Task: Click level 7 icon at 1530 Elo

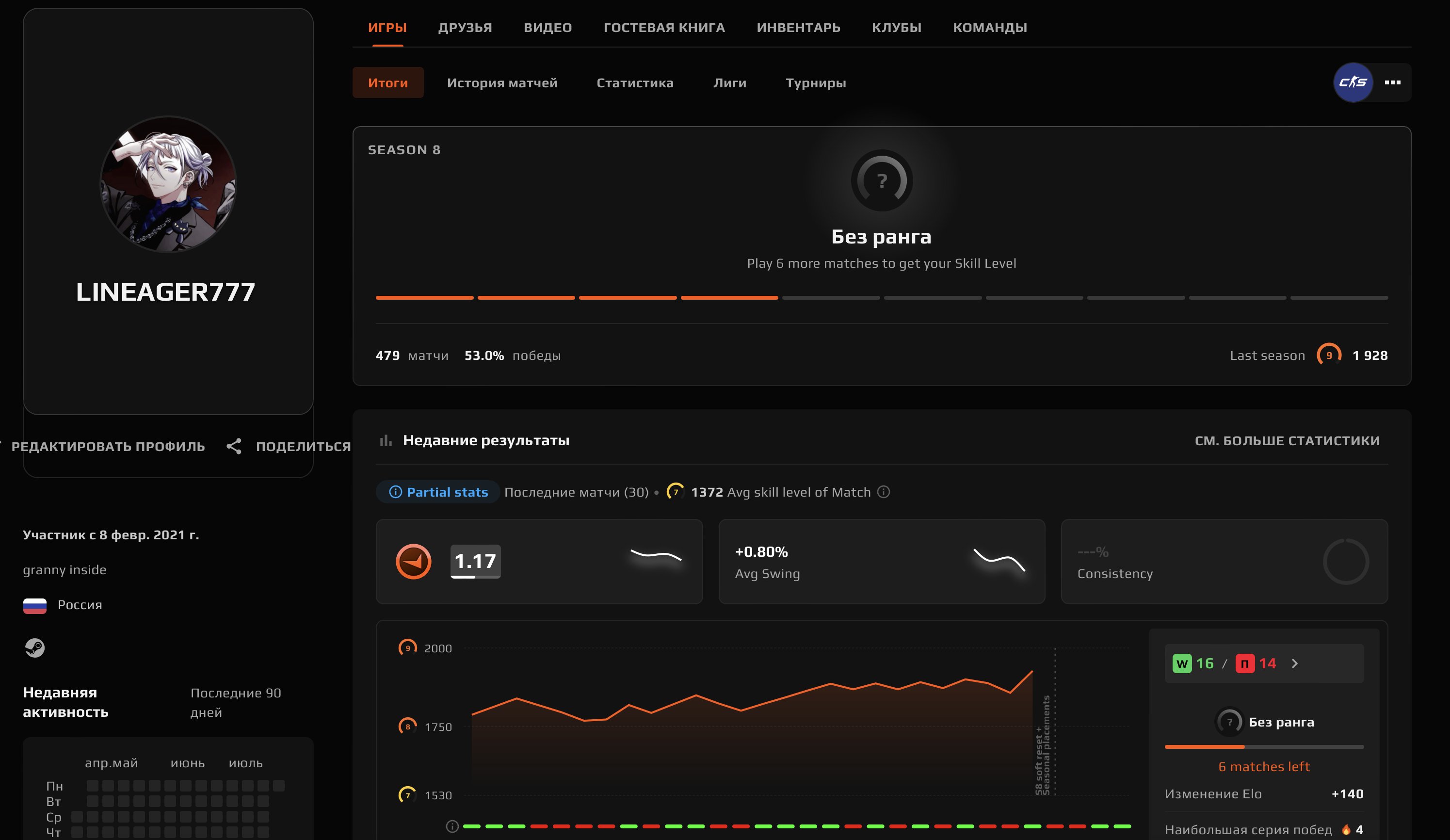Action: point(407,795)
